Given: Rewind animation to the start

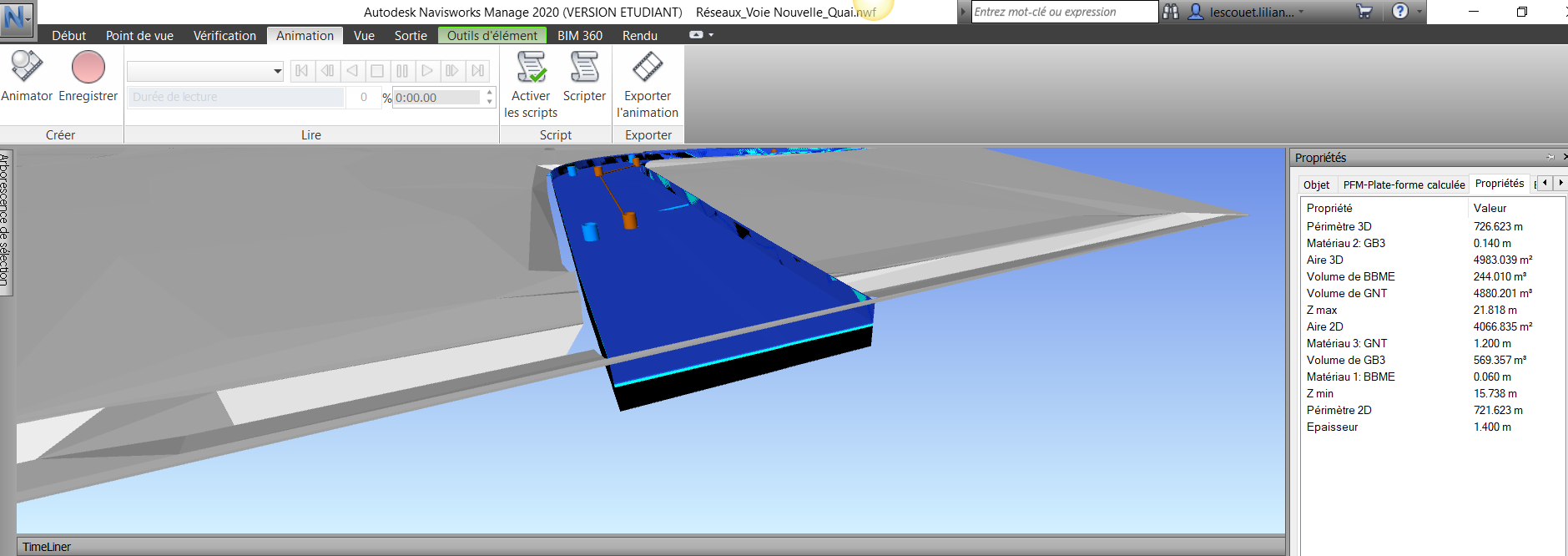Looking at the screenshot, I should [302, 71].
